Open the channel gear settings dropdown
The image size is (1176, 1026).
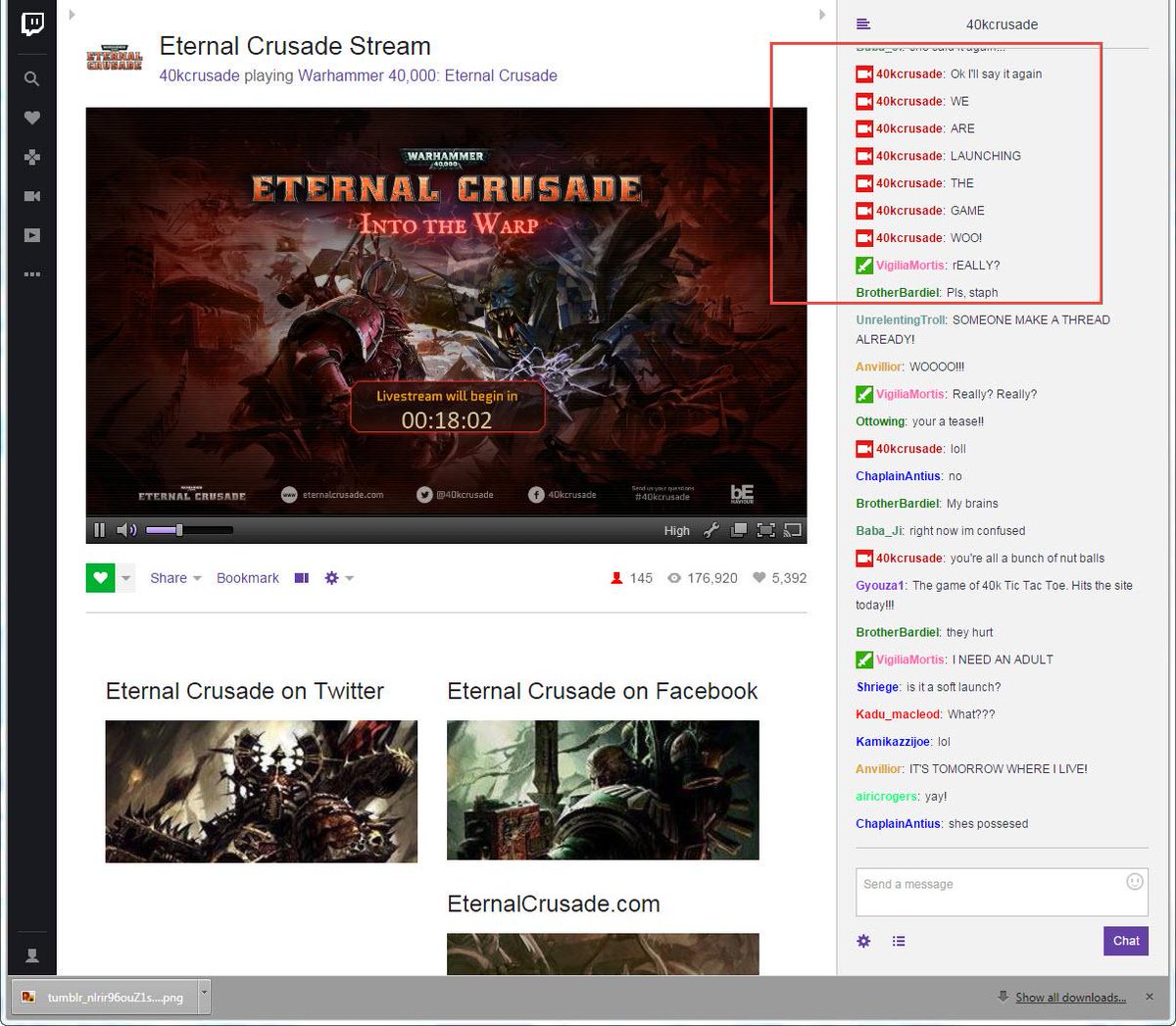339,578
